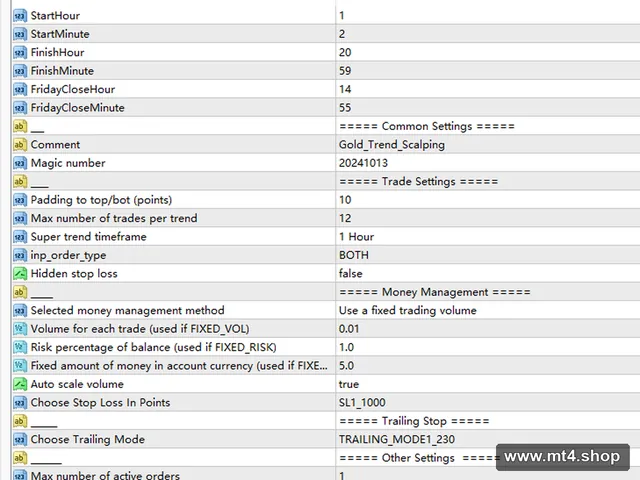Image resolution: width=640 pixels, height=480 pixels.
Task: Select the FridayCloseMinute parameter name
Action: (78, 108)
